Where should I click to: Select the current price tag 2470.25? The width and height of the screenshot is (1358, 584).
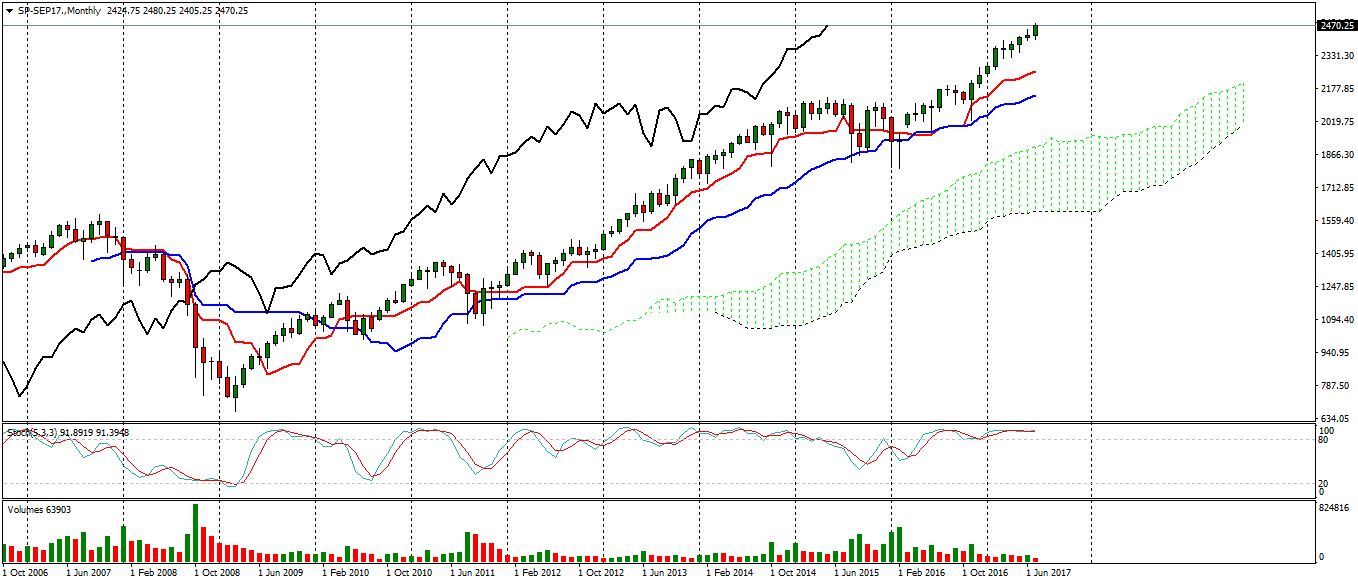1335,26
